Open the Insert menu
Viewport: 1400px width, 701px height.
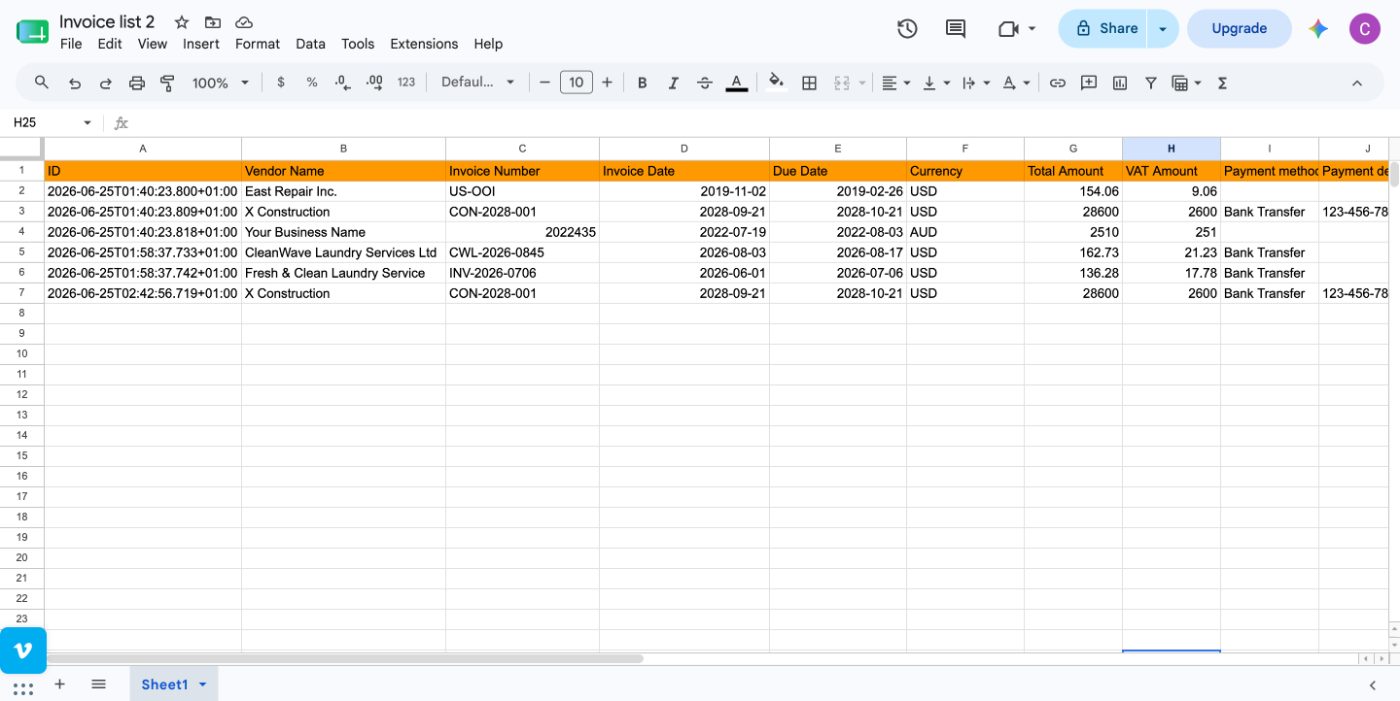(201, 44)
